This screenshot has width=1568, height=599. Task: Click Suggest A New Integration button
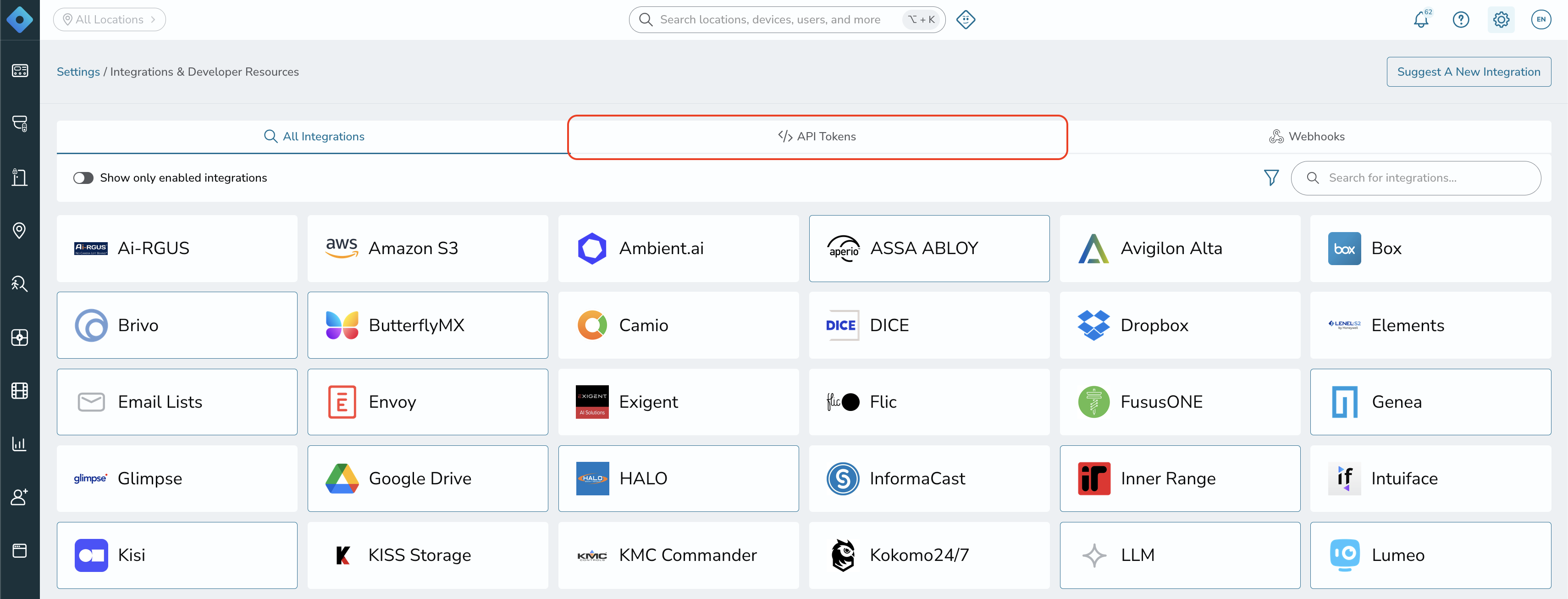tap(1469, 72)
